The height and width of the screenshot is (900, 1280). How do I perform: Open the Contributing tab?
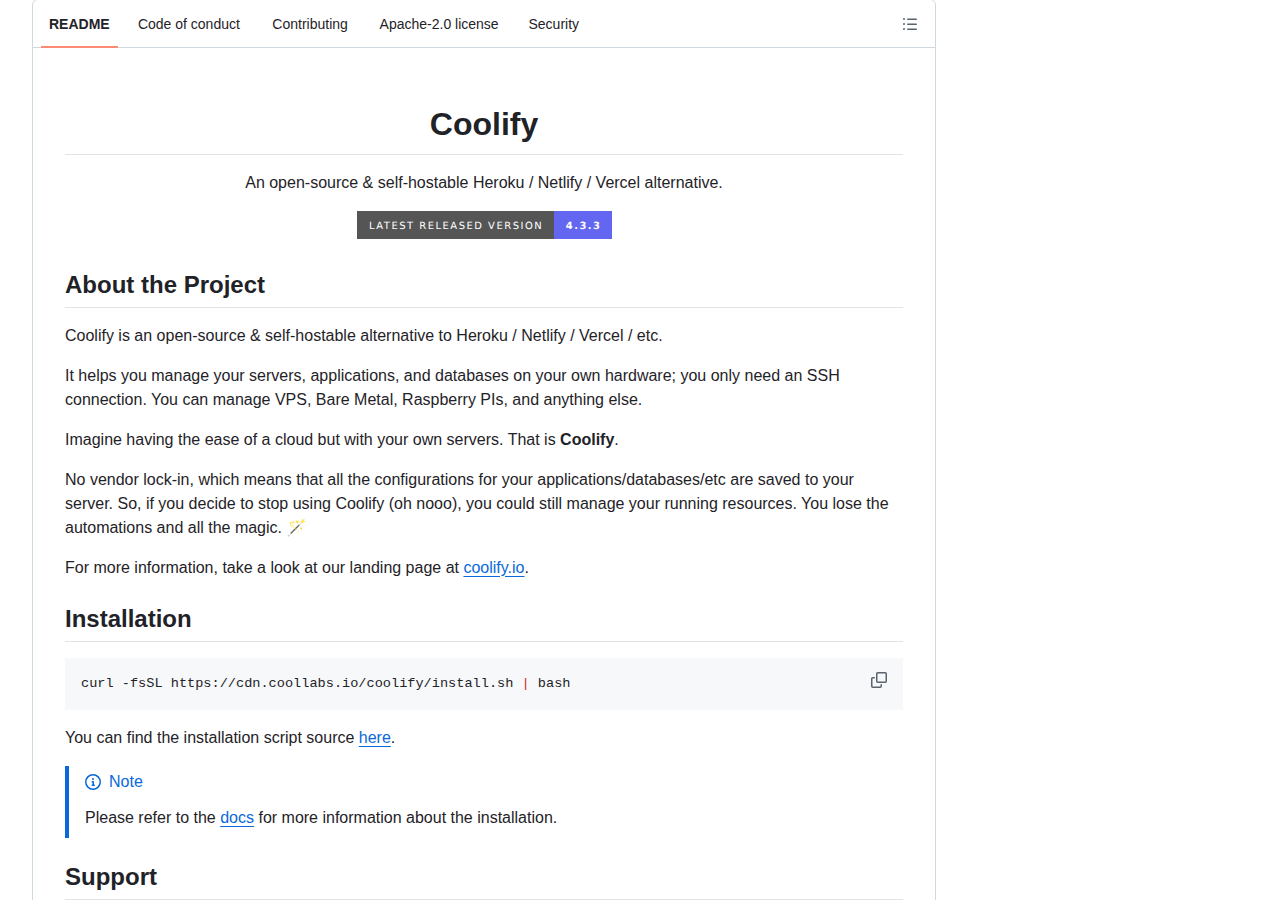click(x=310, y=24)
